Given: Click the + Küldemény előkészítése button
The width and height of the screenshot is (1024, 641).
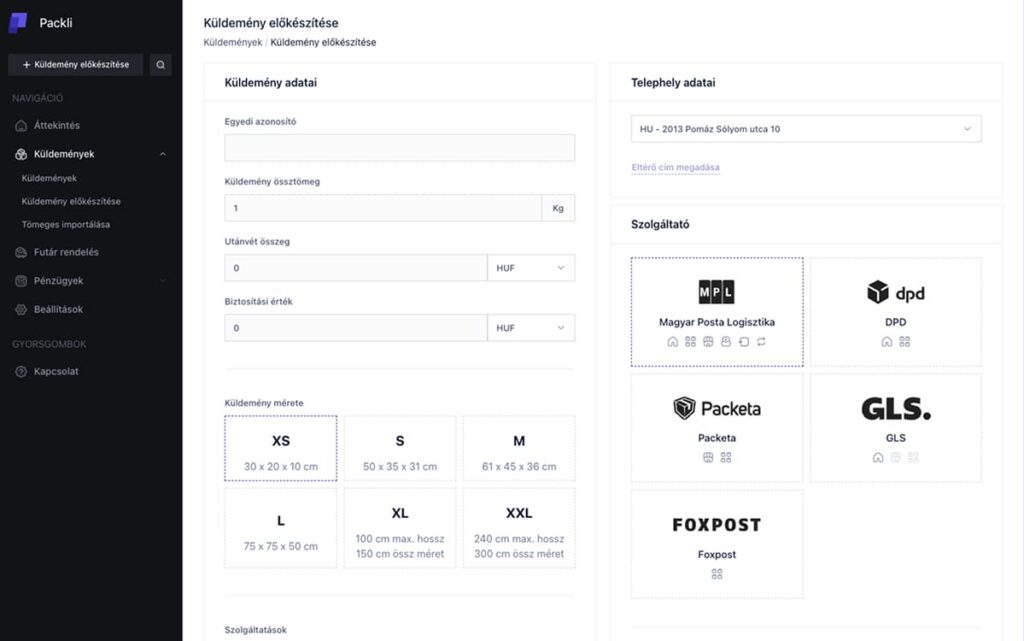Looking at the screenshot, I should (76, 65).
